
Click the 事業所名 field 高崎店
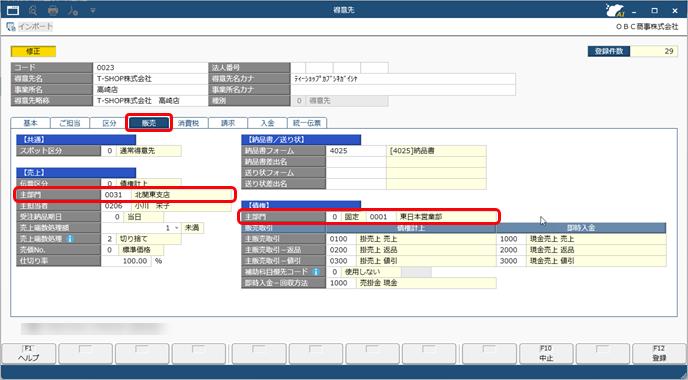click(150, 90)
